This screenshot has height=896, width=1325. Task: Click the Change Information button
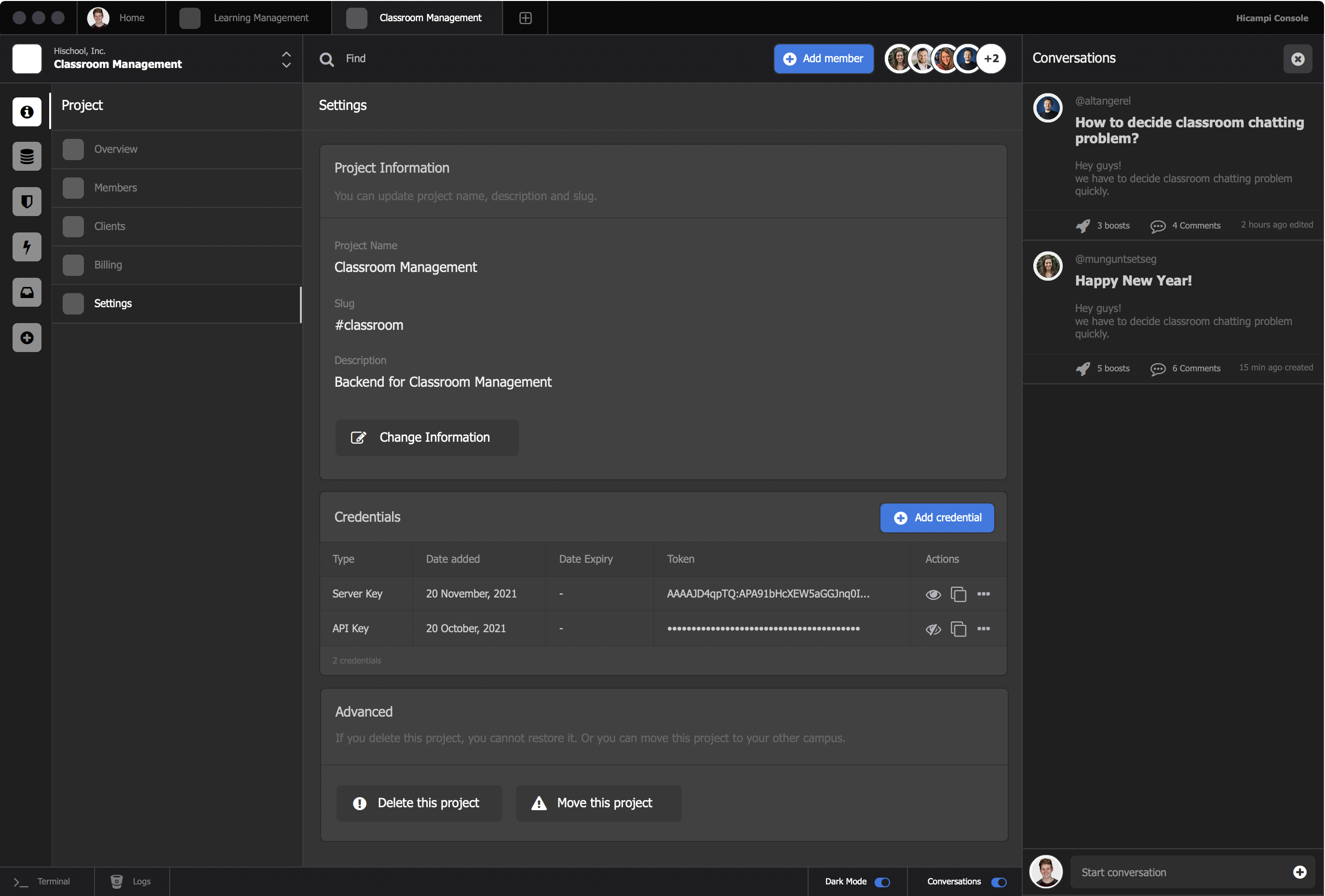(426, 437)
